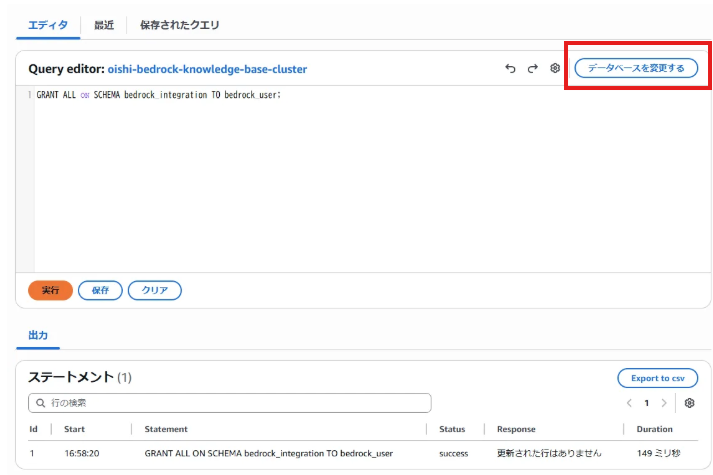This screenshot has height=475, width=713.
Task: Open the oishi-bedrock-knowledge-base-cluster link
Action: 207,69
